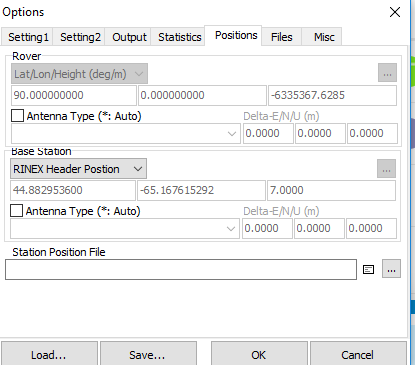
Task: Click Rover Delta-U field
Action: click(x=372, y=134)
